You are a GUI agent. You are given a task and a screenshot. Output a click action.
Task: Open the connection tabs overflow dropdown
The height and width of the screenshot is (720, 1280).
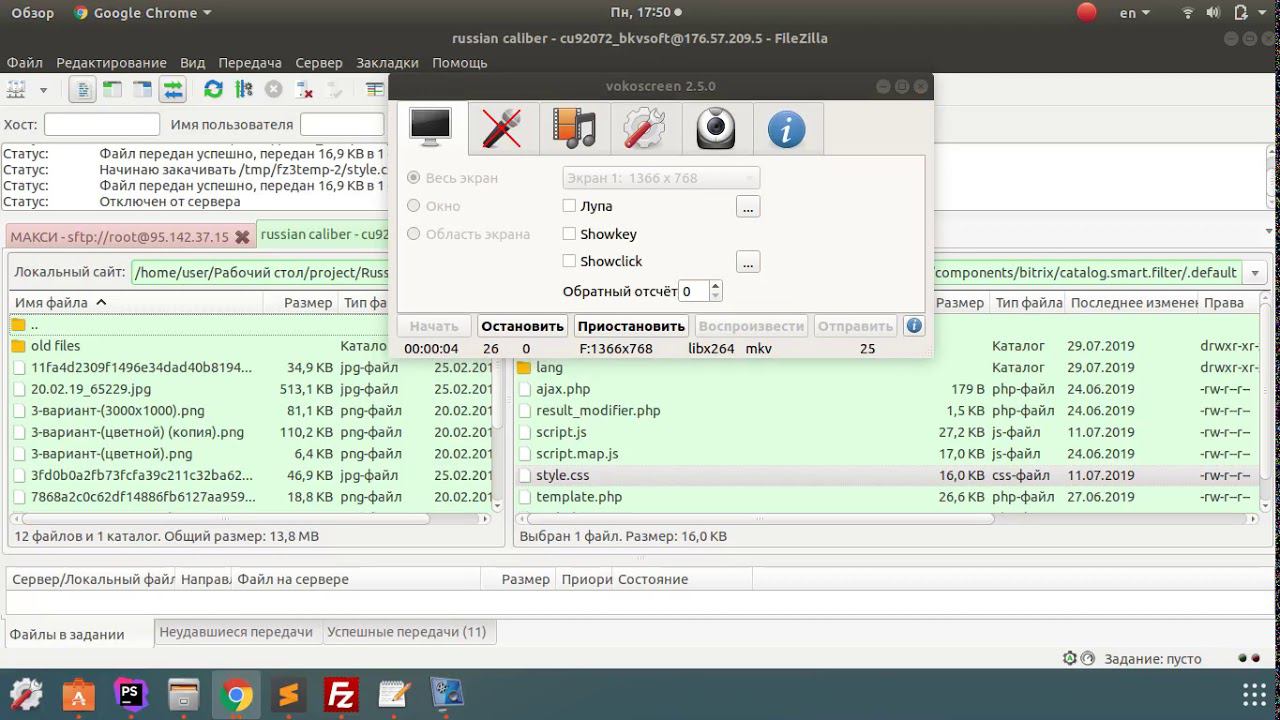tap(1269, 232)
